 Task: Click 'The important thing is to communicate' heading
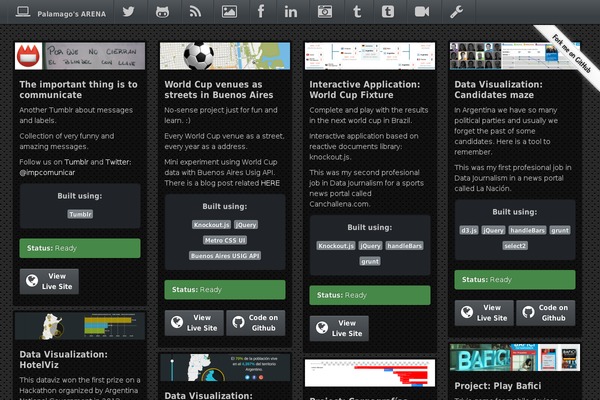[78, 90]
